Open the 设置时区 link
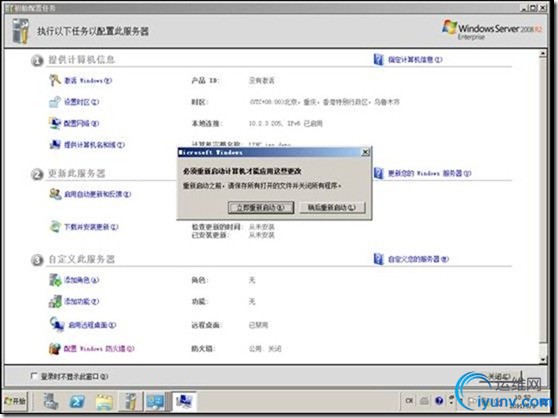The width and height of the screenshot is (558, 418). tap(81, 102)
